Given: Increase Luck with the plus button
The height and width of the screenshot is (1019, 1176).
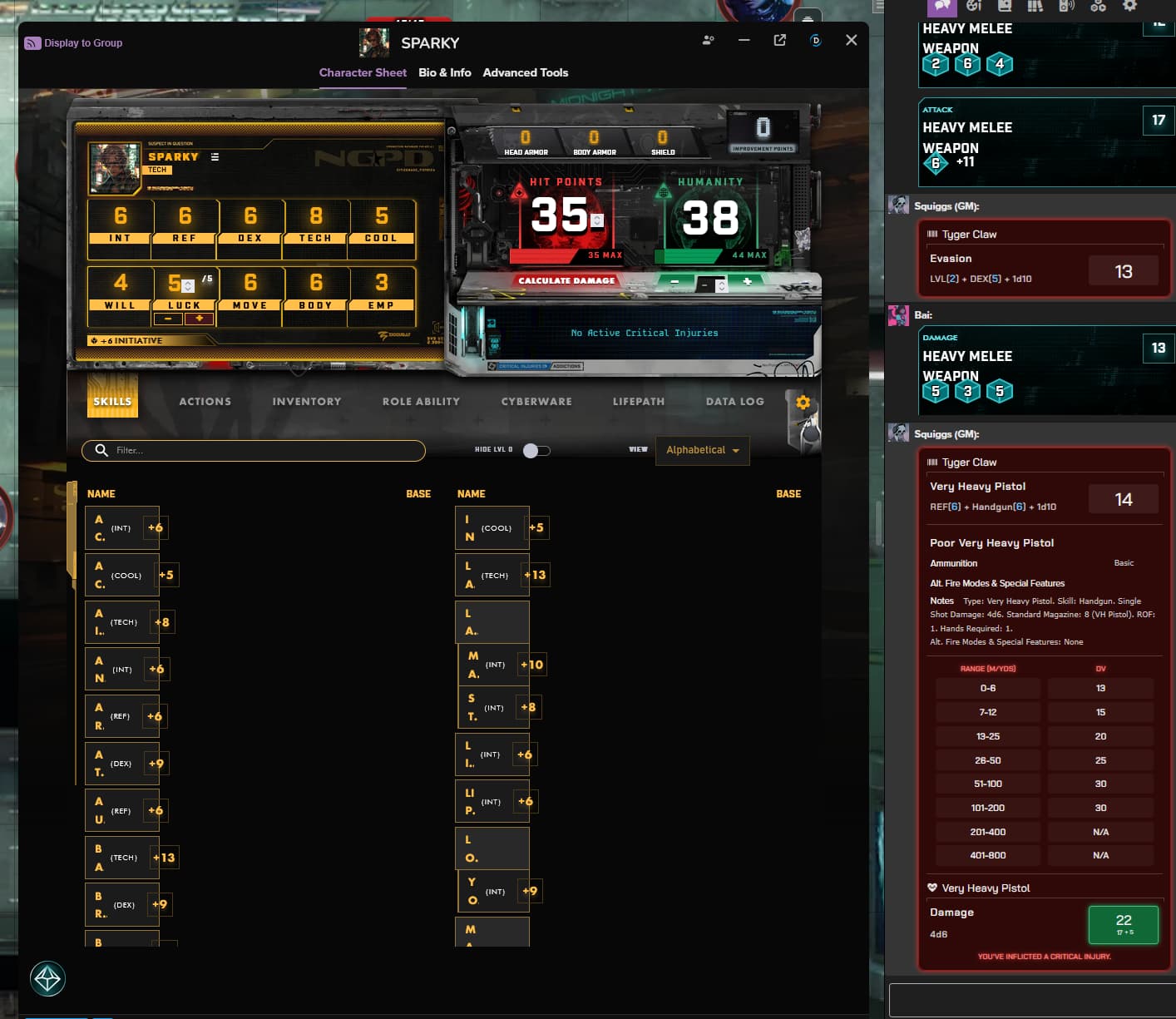Looking at the screenshot, I should [x=200, y=319].
